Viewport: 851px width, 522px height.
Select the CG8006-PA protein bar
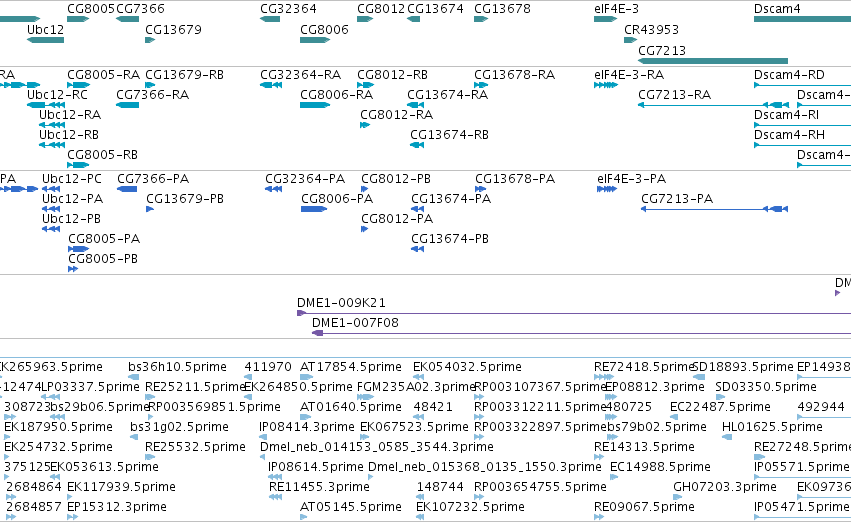click(x=314, y=209)
